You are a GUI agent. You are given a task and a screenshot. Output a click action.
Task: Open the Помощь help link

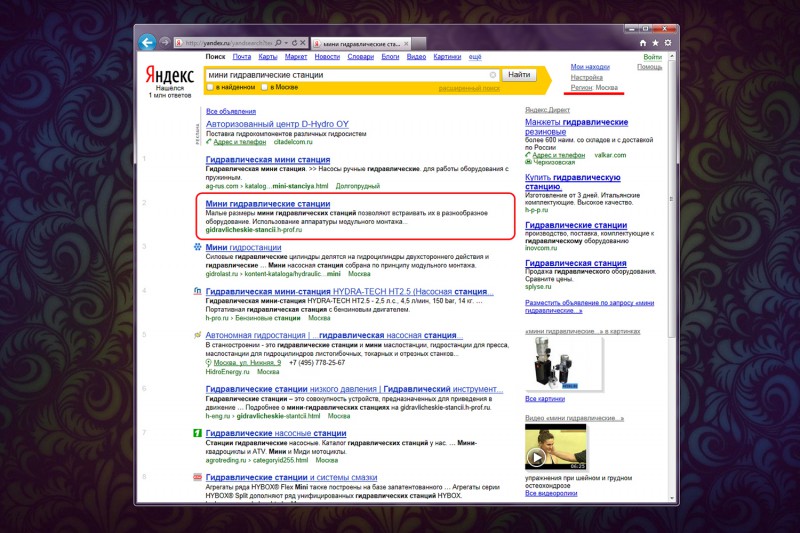[x=649, y=67]
